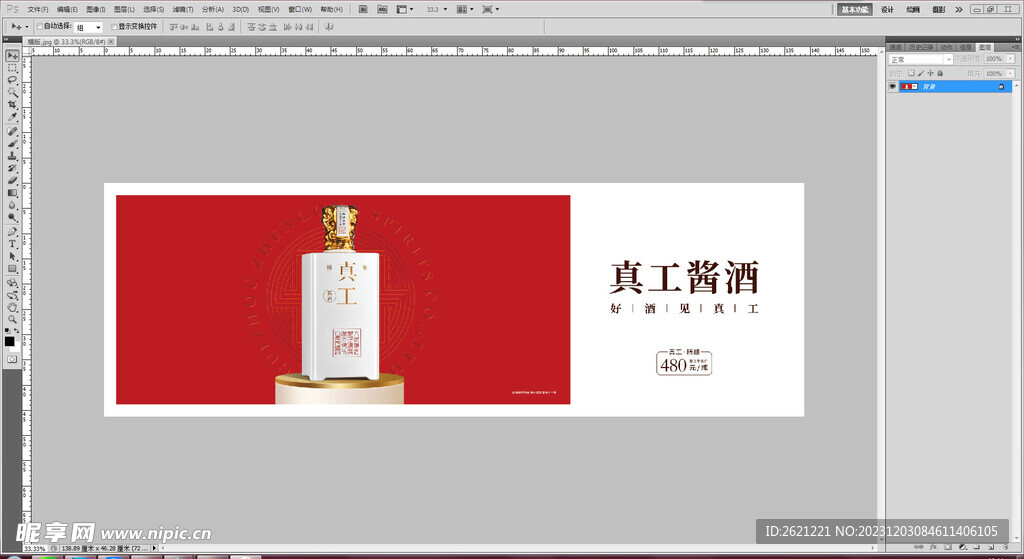Switch to the 摄影 workspace
Viewport: 1024px width, 559px height.
pyautogui.click(x=938, y=9)
